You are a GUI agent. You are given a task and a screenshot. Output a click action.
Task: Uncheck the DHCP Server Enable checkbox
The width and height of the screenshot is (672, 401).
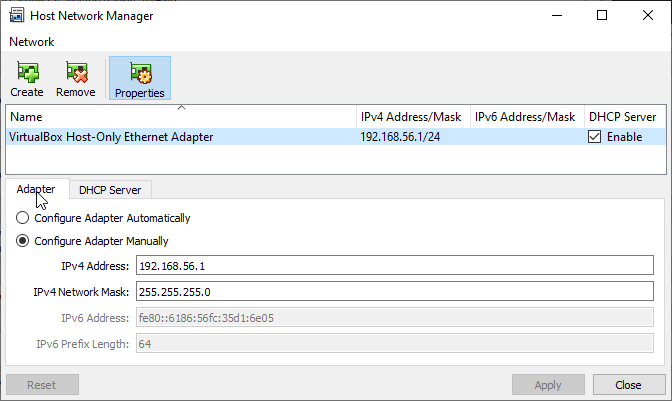click(x=594, y=137)
